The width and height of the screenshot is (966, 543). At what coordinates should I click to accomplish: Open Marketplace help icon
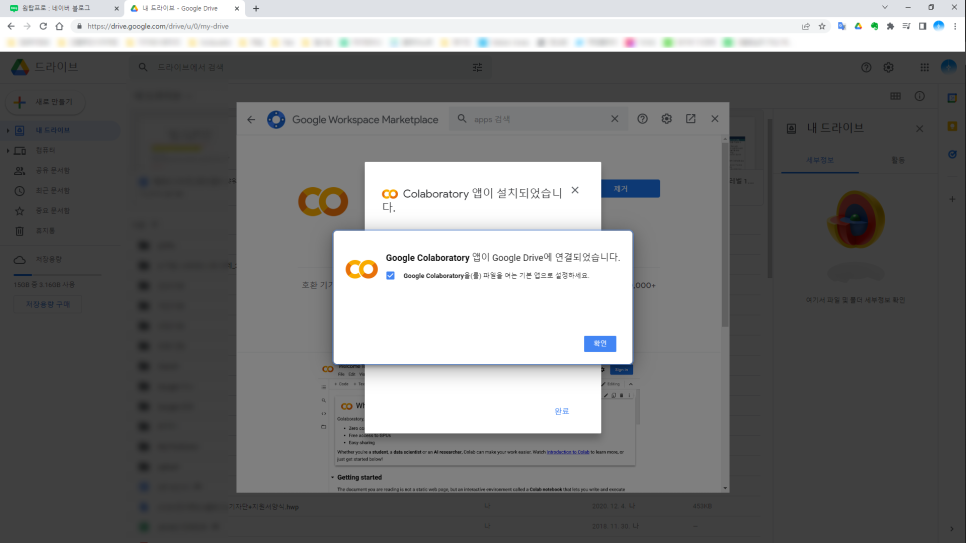[642, 119]
